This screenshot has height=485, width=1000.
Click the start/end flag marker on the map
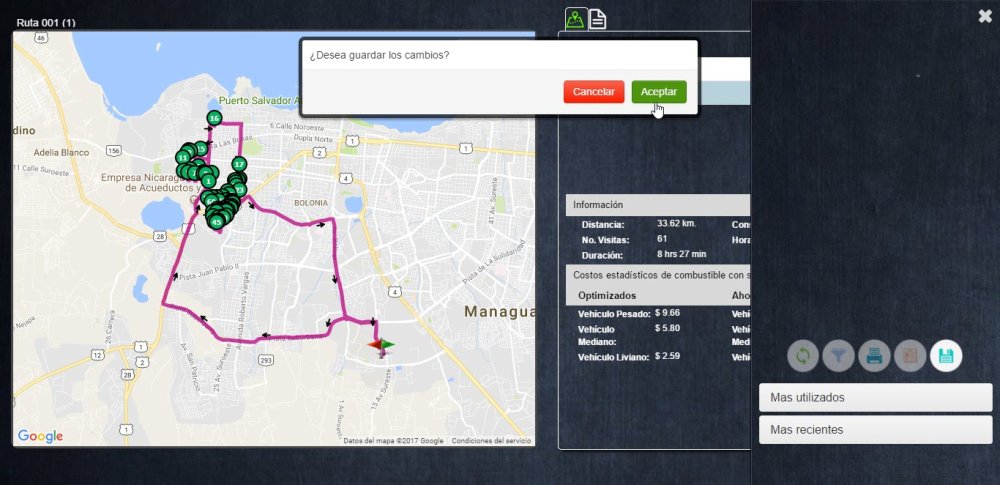pyautogui.click(x=381, y=345)
